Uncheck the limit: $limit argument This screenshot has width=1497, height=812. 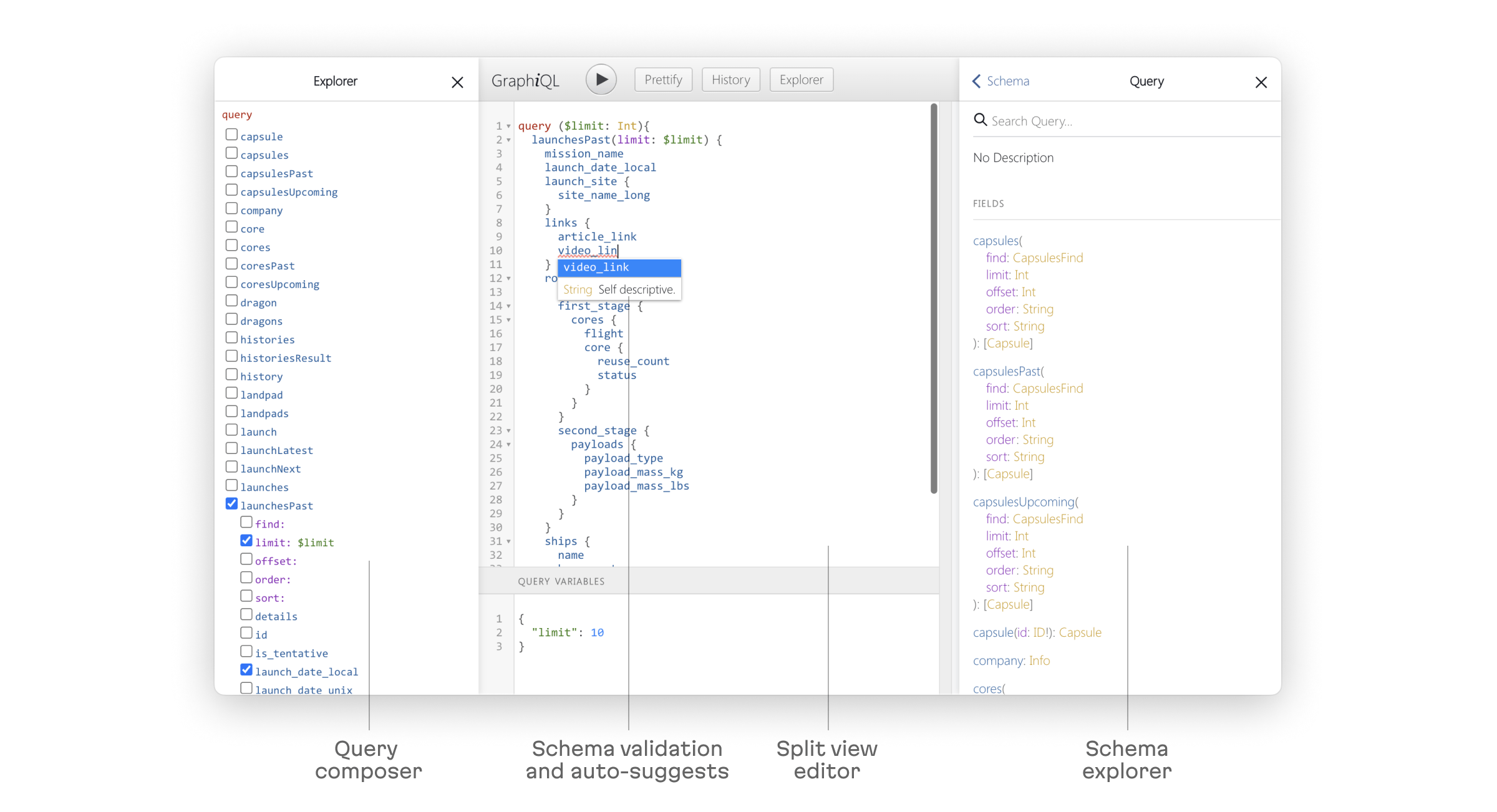coord(246,541)
